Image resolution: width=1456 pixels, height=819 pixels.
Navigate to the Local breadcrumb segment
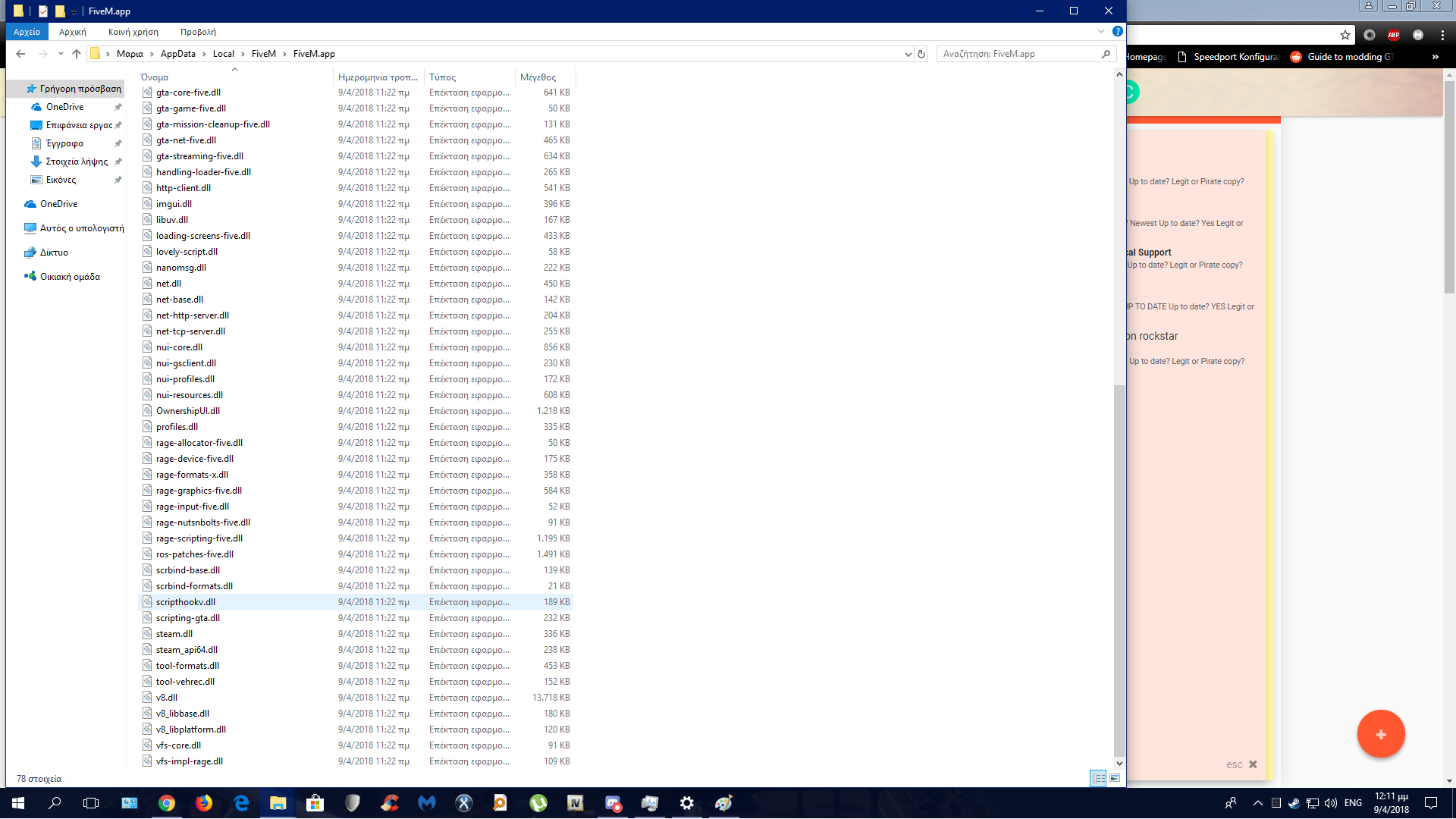click(224, 54)
